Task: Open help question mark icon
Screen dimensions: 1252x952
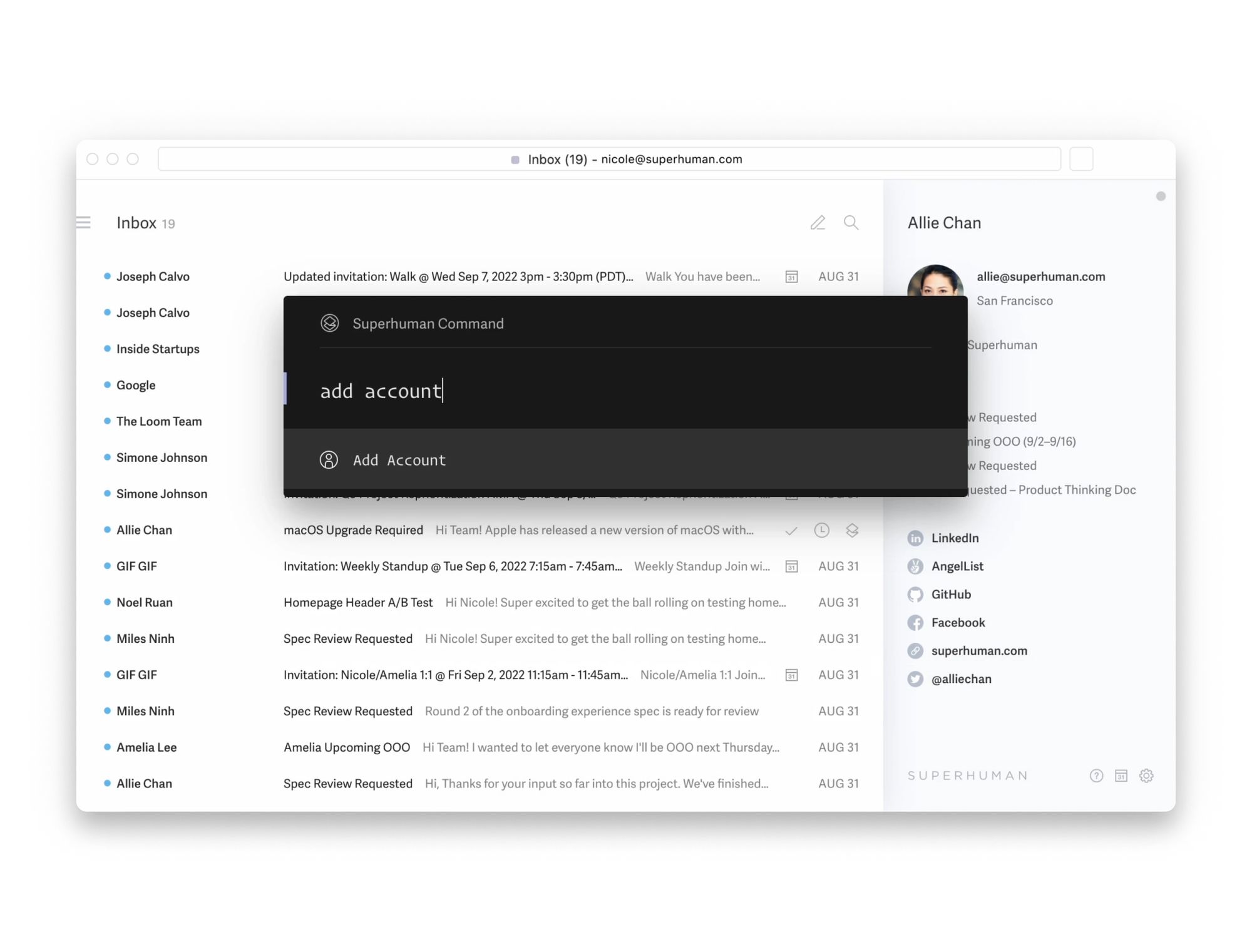Action: click(1096, 776)
